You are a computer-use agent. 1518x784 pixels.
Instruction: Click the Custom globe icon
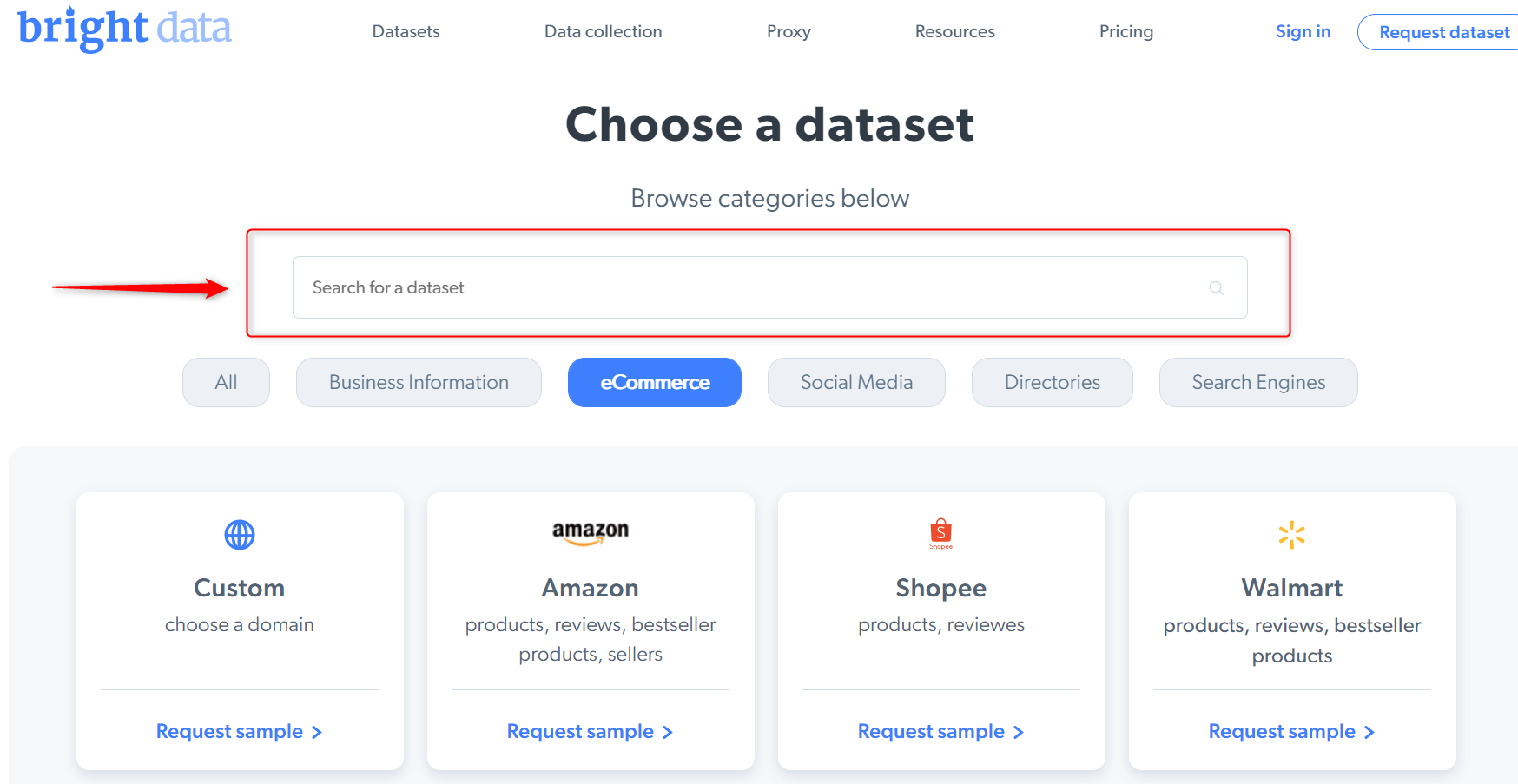pos(240,535)
